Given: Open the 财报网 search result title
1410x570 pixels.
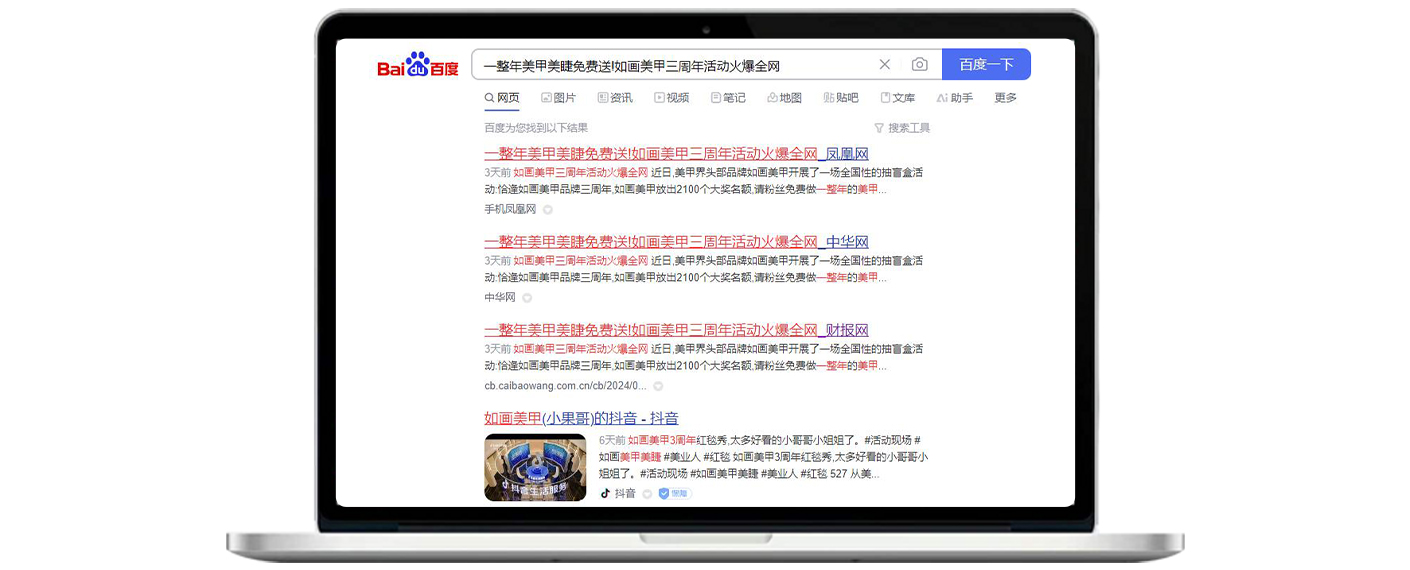Looking at the screenshot, I should (677, 330).
